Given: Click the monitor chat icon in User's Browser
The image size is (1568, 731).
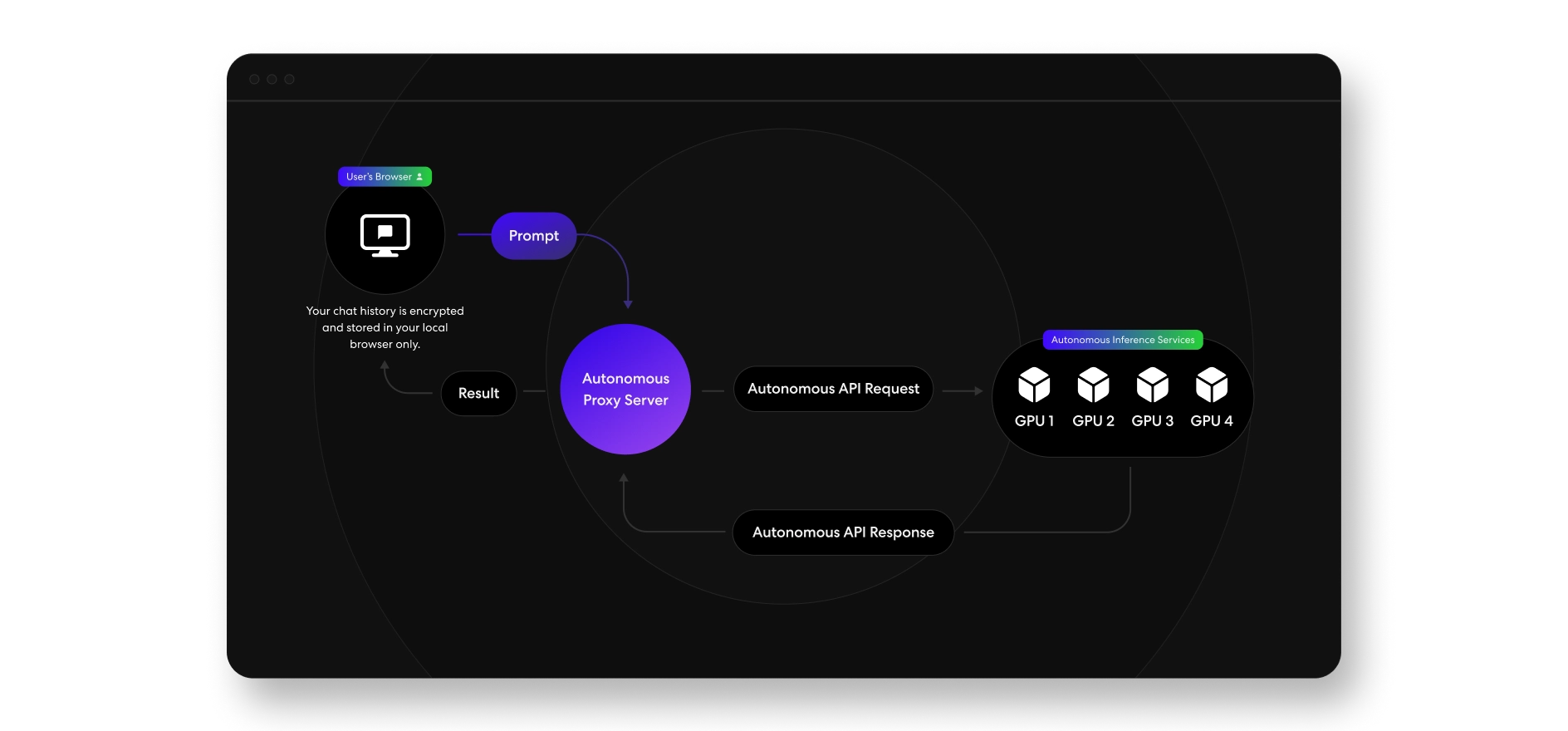Looking at the screenshot, I should [x=385, y=236].
